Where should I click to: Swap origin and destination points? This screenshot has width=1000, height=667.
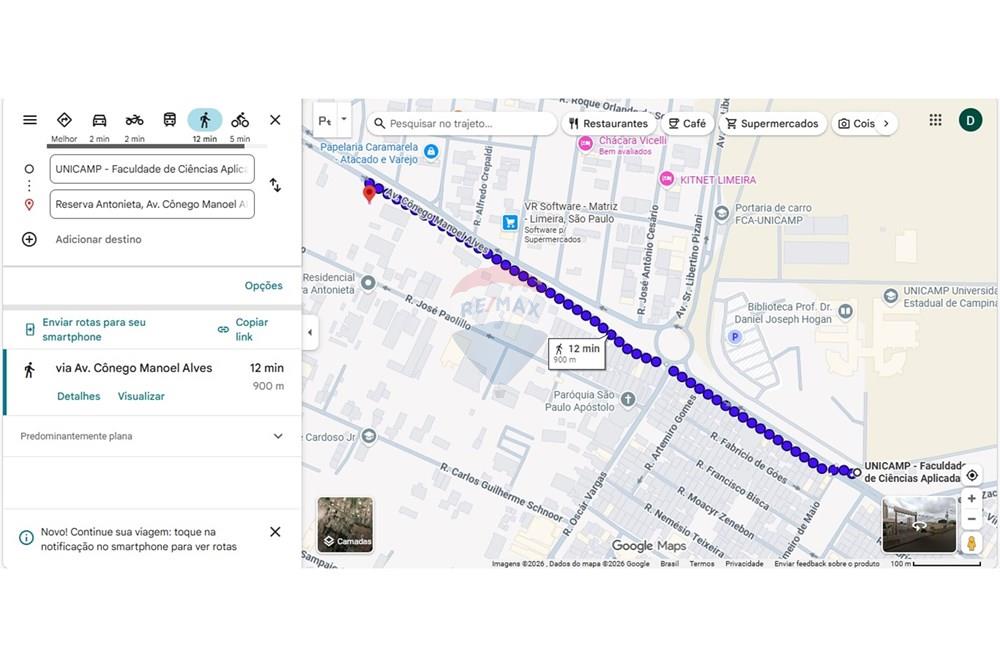pyautogui.click(x=275, y=186)
